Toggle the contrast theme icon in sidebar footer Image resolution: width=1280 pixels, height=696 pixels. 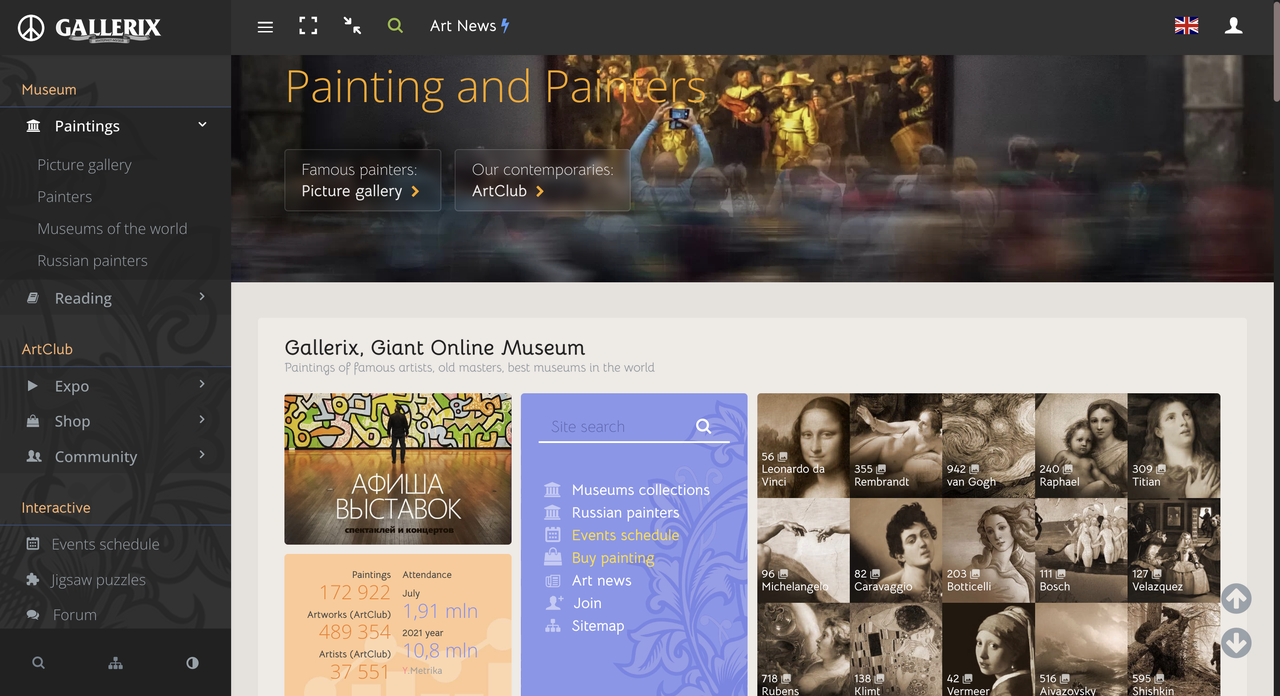click(x=192, y=663)
